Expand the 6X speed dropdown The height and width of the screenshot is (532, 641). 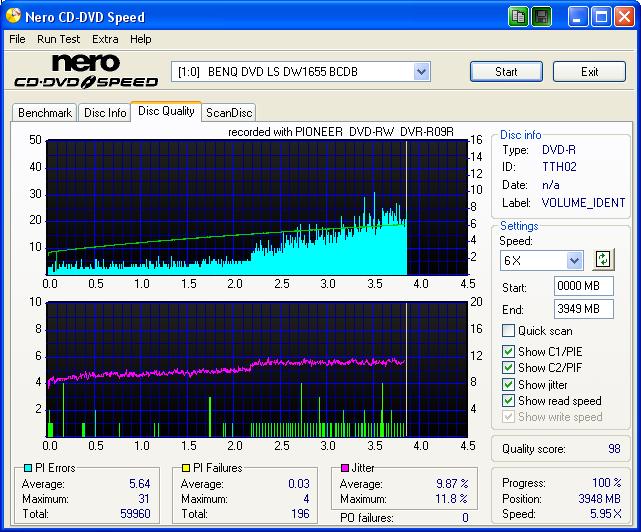[x=574, y=260]
